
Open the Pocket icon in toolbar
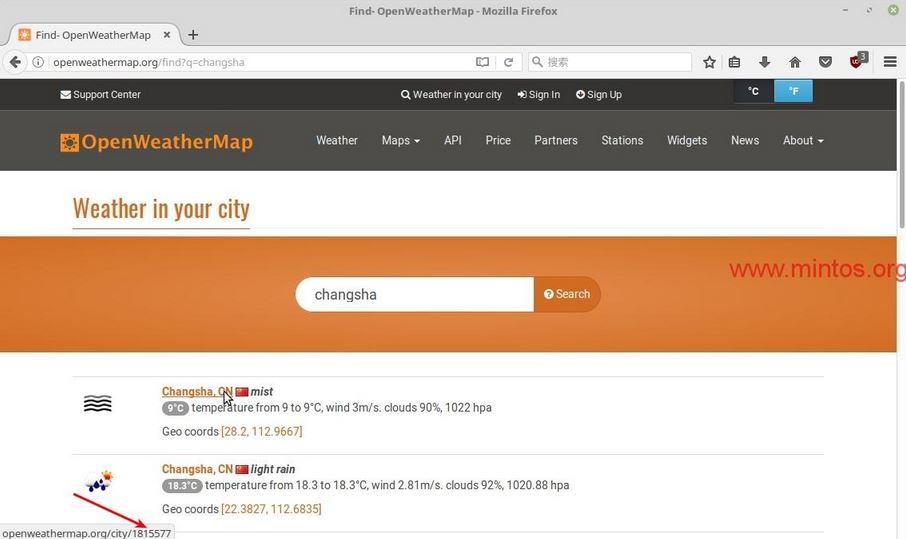pyautogui.click(x=826, y=62)
